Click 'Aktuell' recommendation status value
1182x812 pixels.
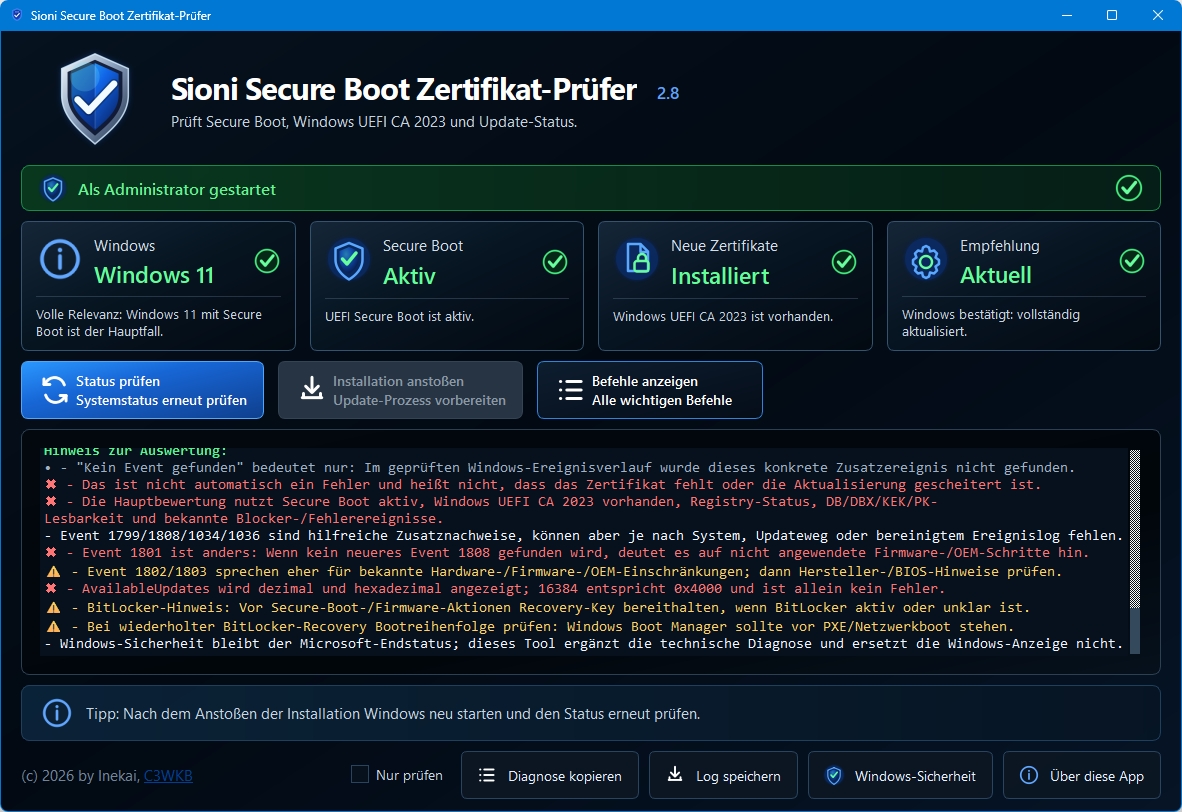(996, 275)
